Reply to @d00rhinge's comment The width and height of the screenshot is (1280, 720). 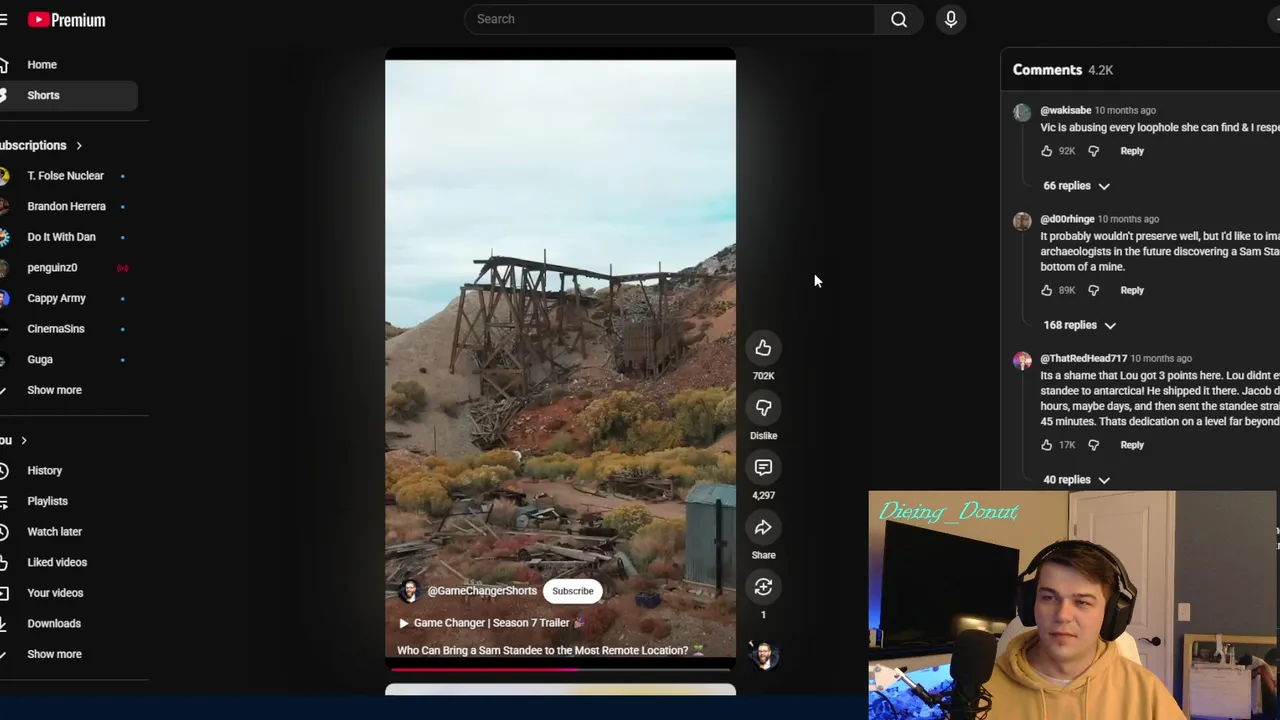click(1132, 290)
